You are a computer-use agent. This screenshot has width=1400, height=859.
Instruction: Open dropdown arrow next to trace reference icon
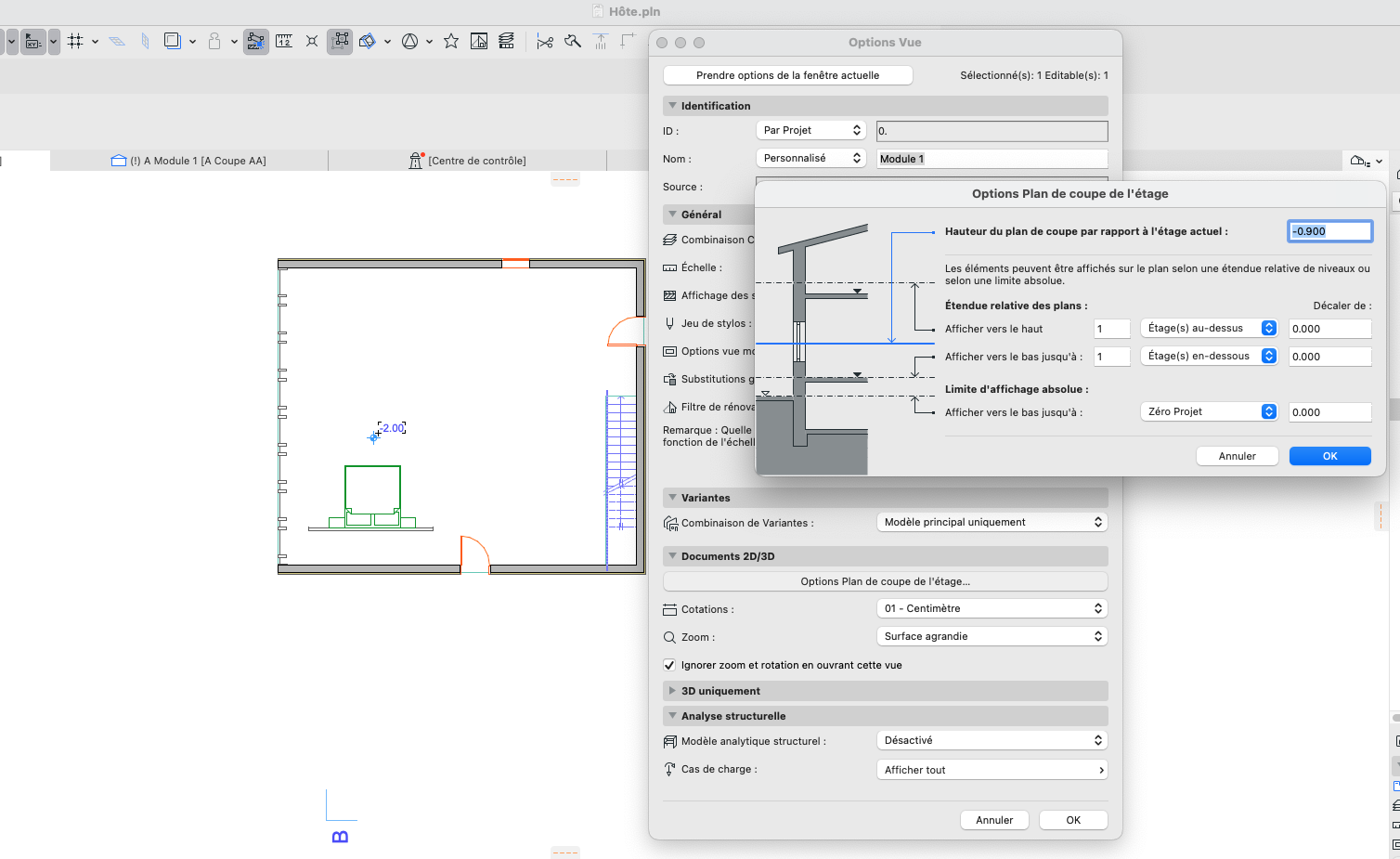(192, 42)
